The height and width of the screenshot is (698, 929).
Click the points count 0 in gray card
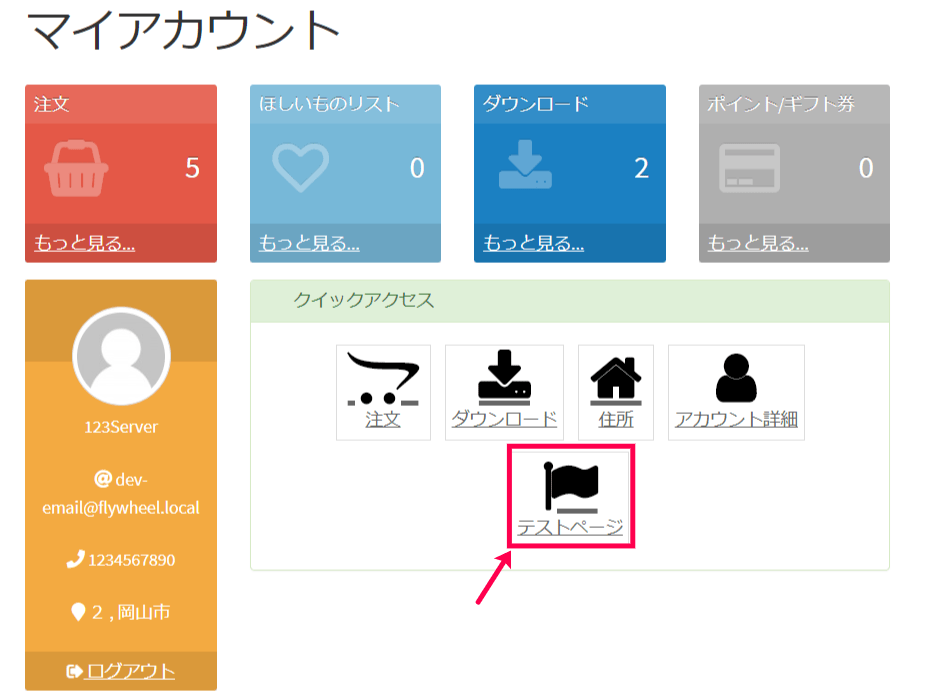[x=866, y=168]
